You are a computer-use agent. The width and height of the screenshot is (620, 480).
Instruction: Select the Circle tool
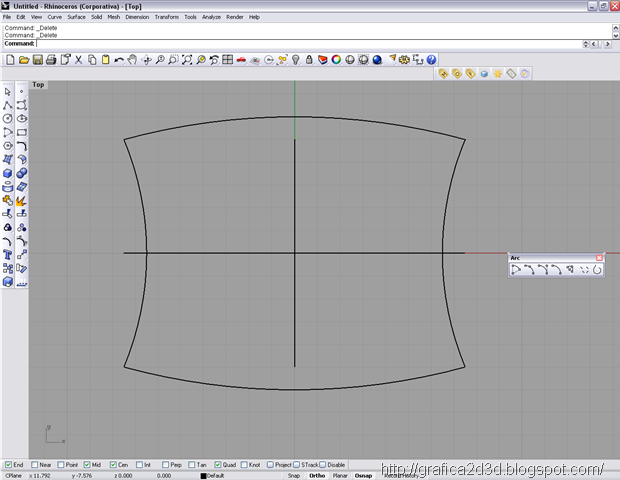pyautogui.click(x=8, y=119)
